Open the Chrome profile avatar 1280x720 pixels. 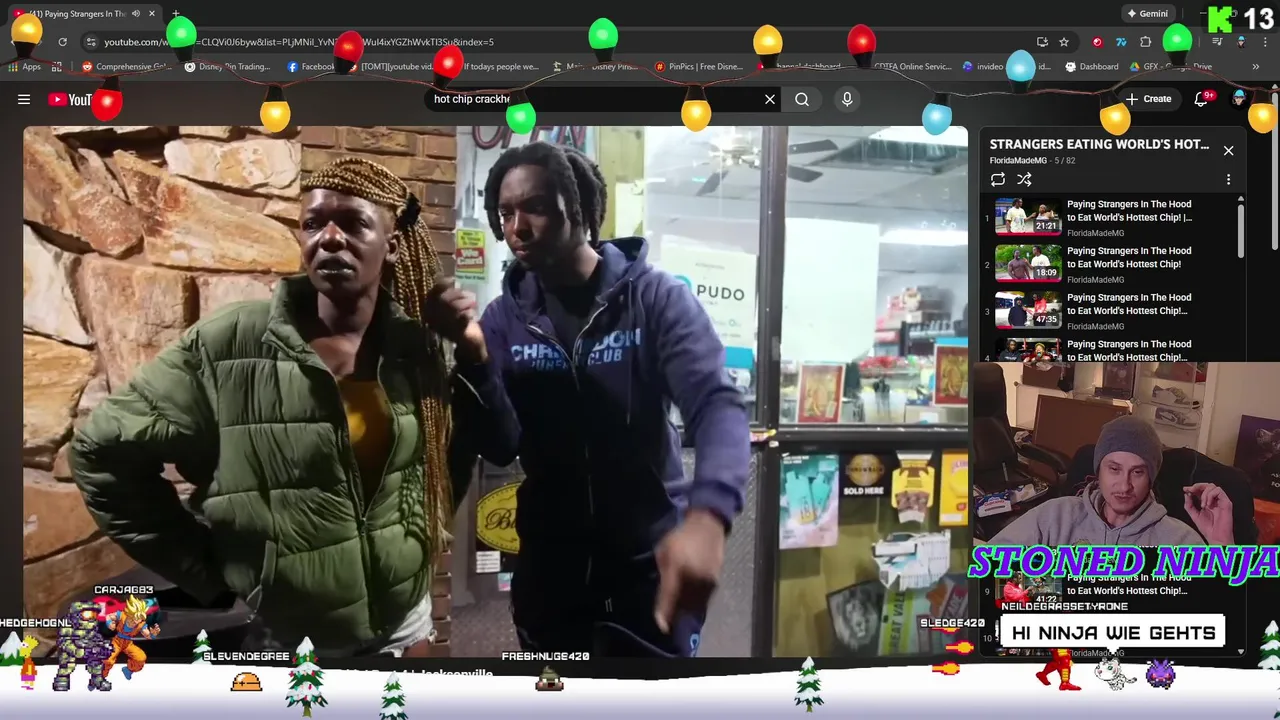click(x=1241, y=42)
